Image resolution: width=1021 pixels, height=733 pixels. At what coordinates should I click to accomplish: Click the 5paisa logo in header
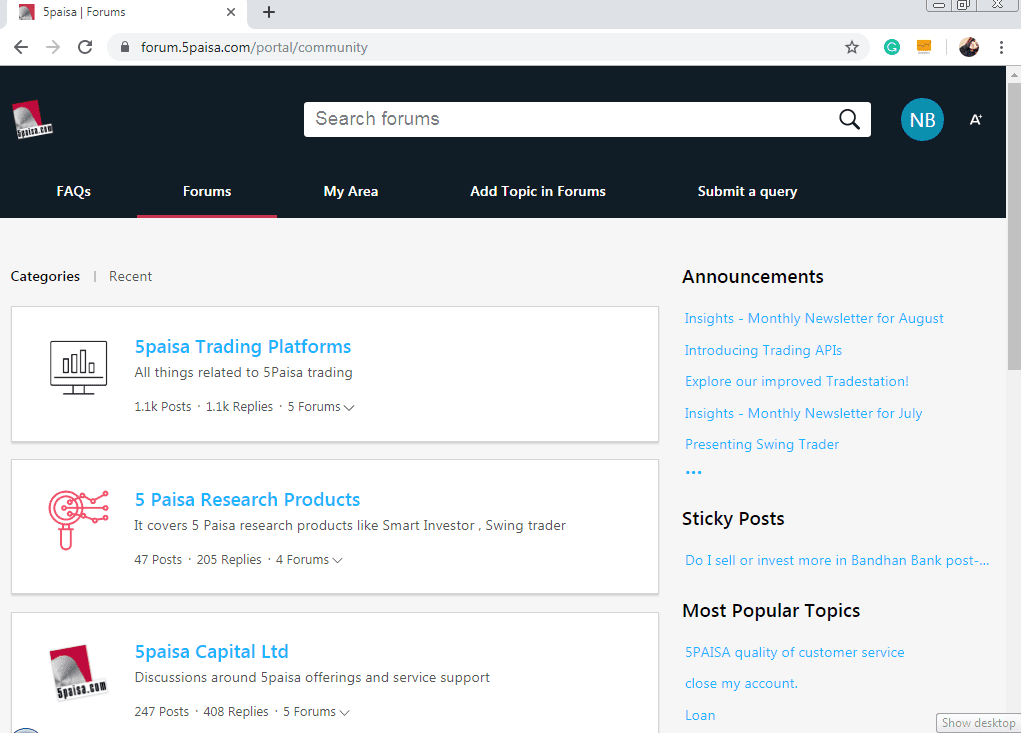33,120
